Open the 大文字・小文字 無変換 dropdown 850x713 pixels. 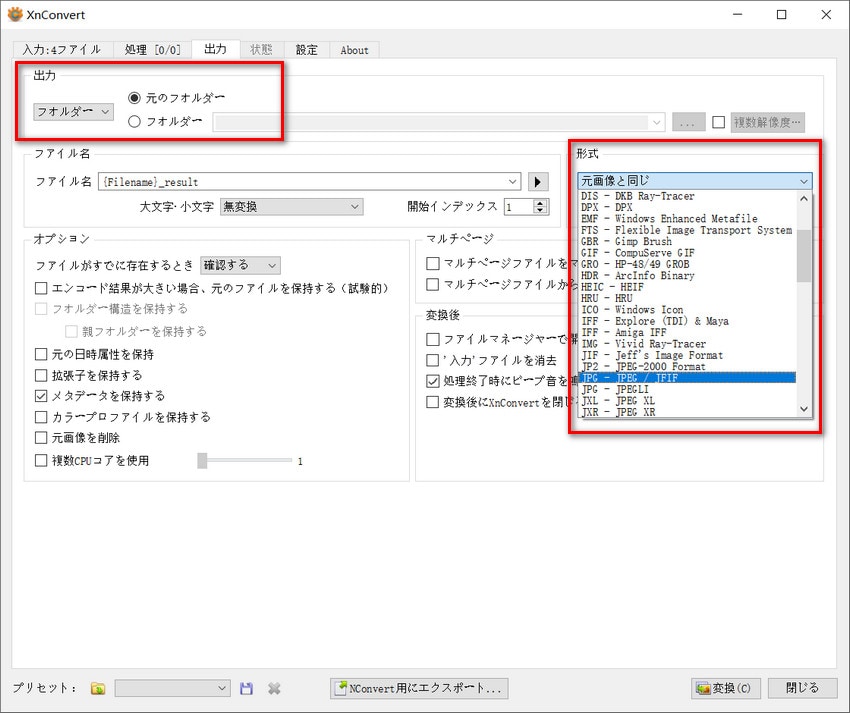pyautogui.click(x=292, y=207)
